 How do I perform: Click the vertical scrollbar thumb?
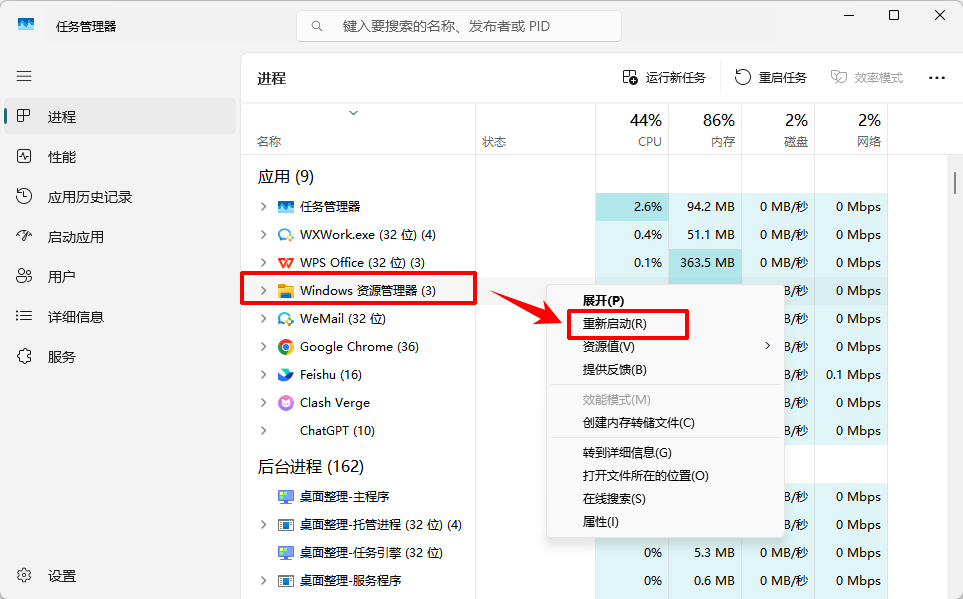pyautogui.click(x=955, y=182)
